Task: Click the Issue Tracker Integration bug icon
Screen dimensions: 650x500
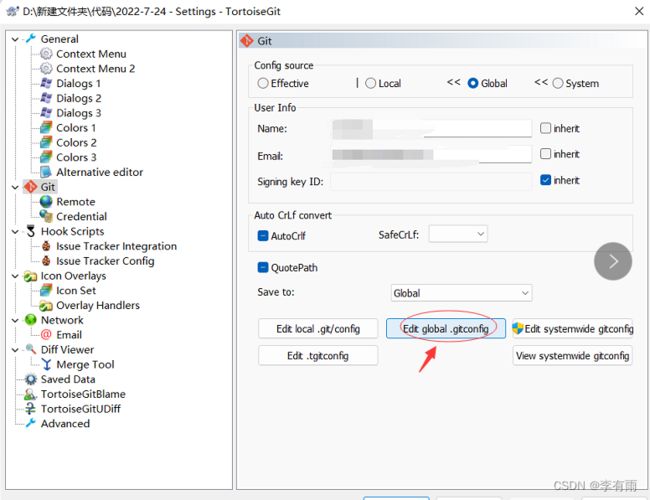Action: (x=46, y=246)
